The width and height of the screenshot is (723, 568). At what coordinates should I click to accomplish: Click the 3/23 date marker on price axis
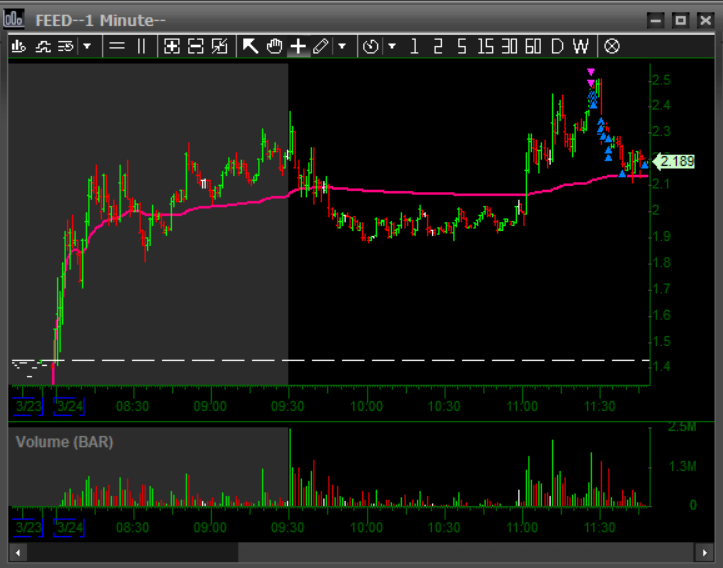click(28, 407)
